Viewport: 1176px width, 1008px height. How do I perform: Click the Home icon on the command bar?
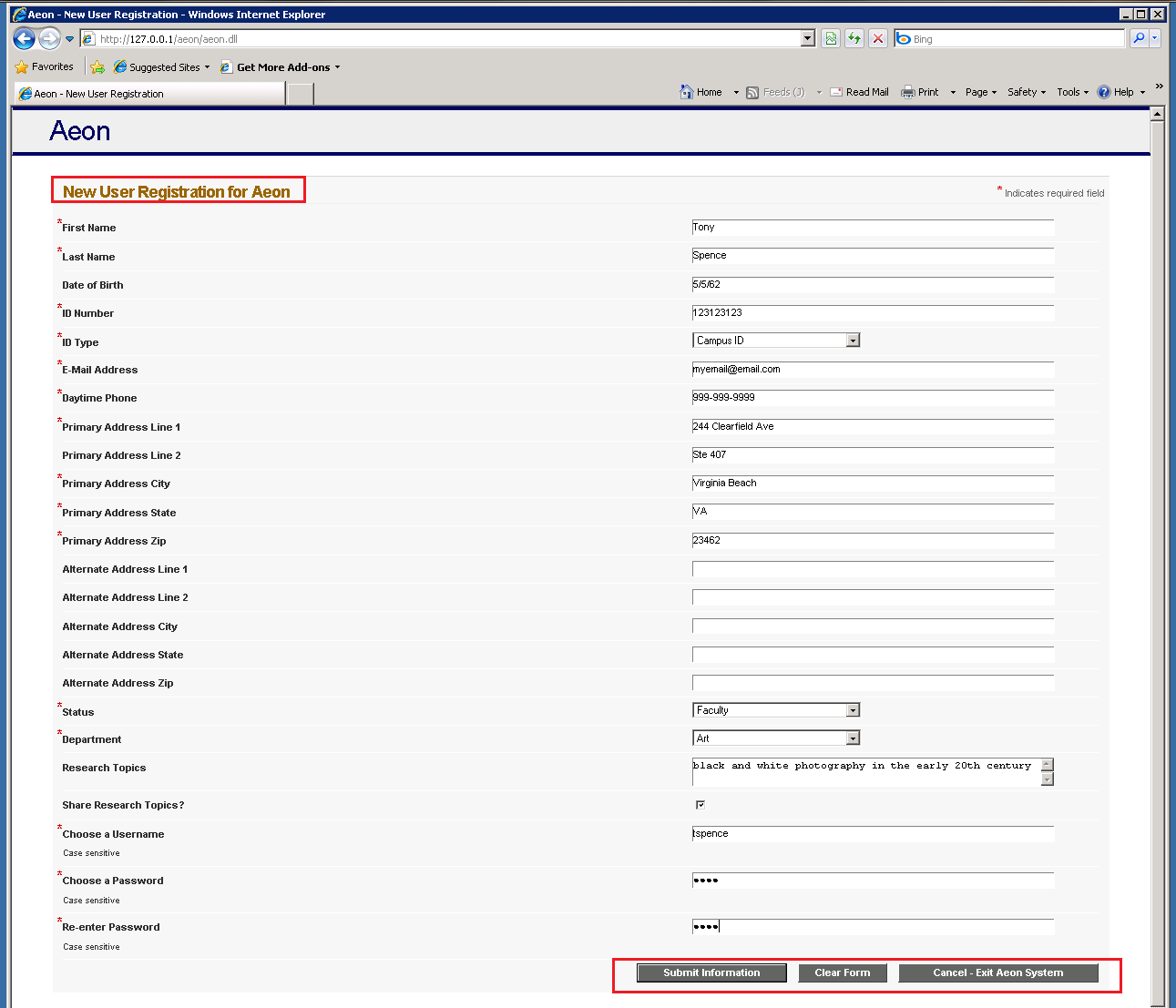pos(686,91)
